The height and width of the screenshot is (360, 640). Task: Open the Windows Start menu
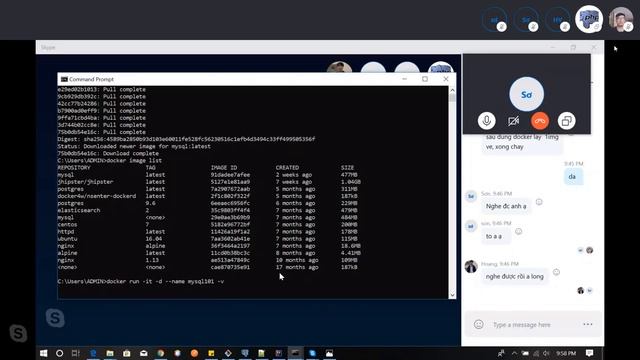pyautogui.click(x=43, y=353)
